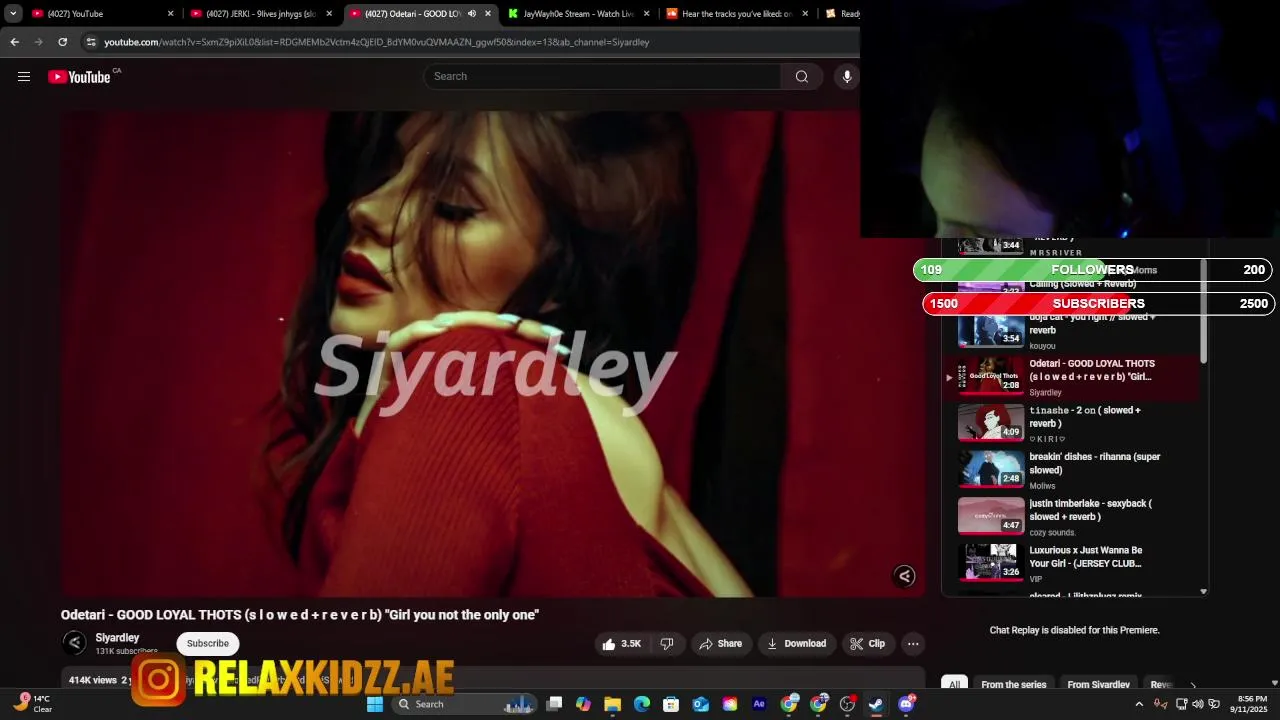Open File Explorer from the taskbar
Screen dimensions: 1280x720
click(x=612, y=704)
